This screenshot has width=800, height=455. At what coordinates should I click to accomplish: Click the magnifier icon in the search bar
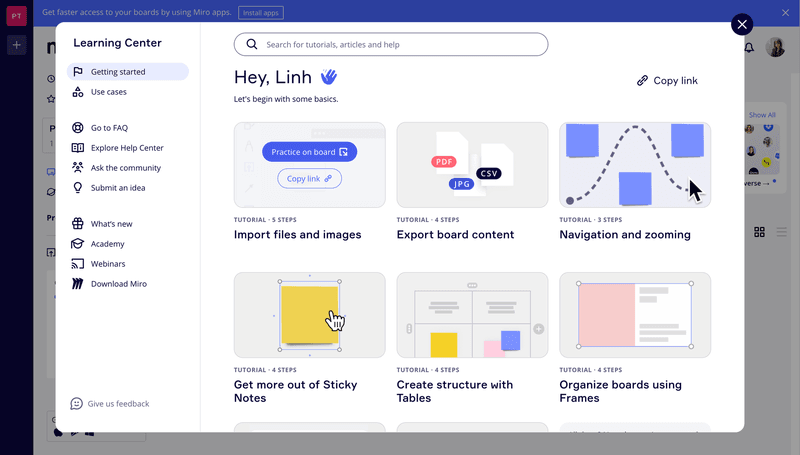click(252, 44)
